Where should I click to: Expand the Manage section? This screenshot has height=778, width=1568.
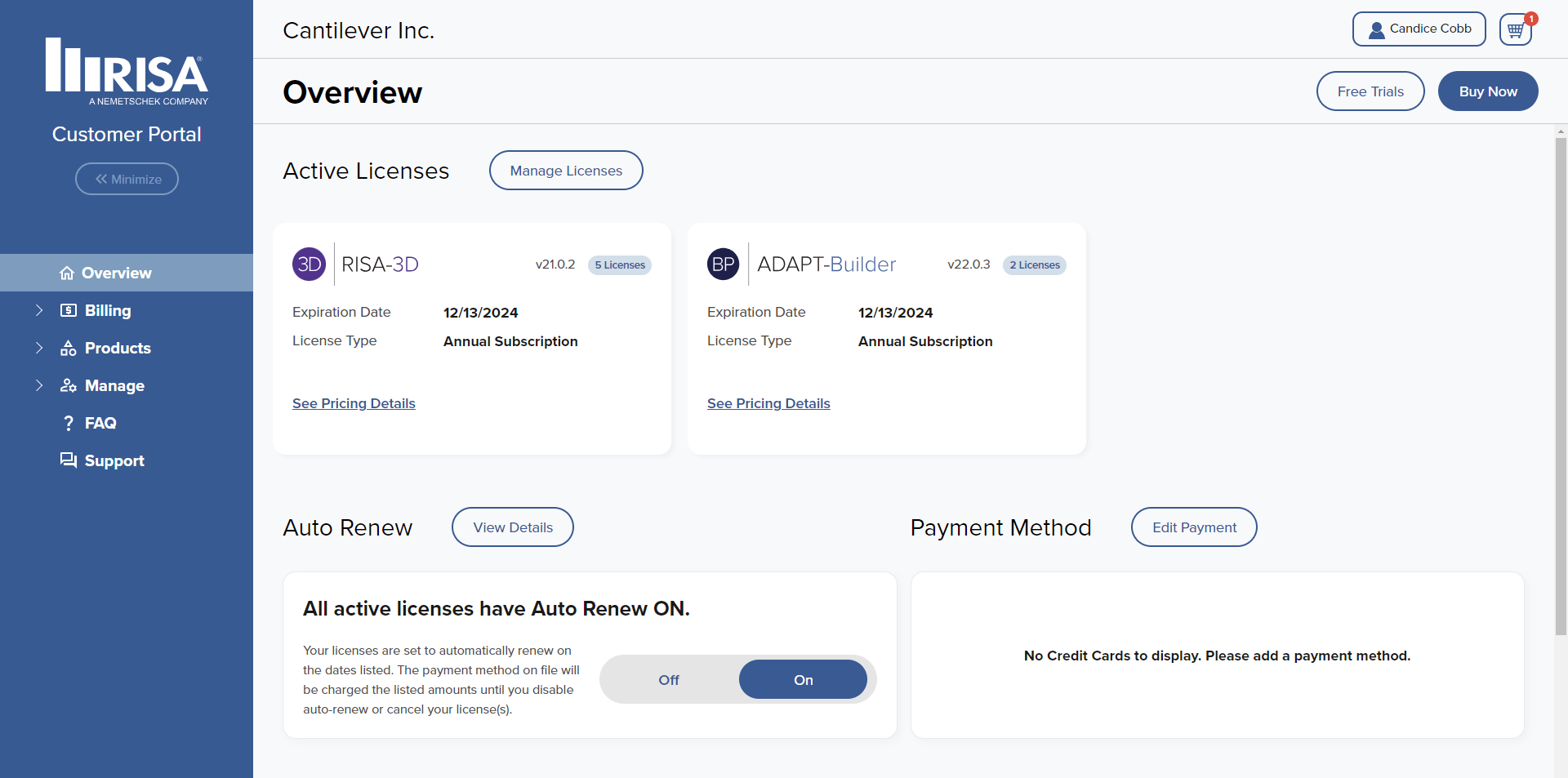[38, 385]
